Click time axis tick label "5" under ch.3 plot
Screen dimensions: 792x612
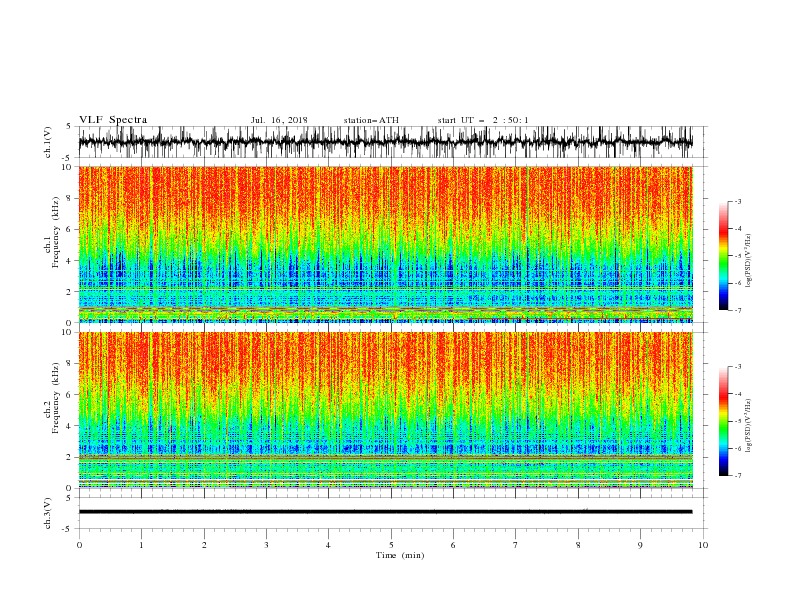click(391, 545)
